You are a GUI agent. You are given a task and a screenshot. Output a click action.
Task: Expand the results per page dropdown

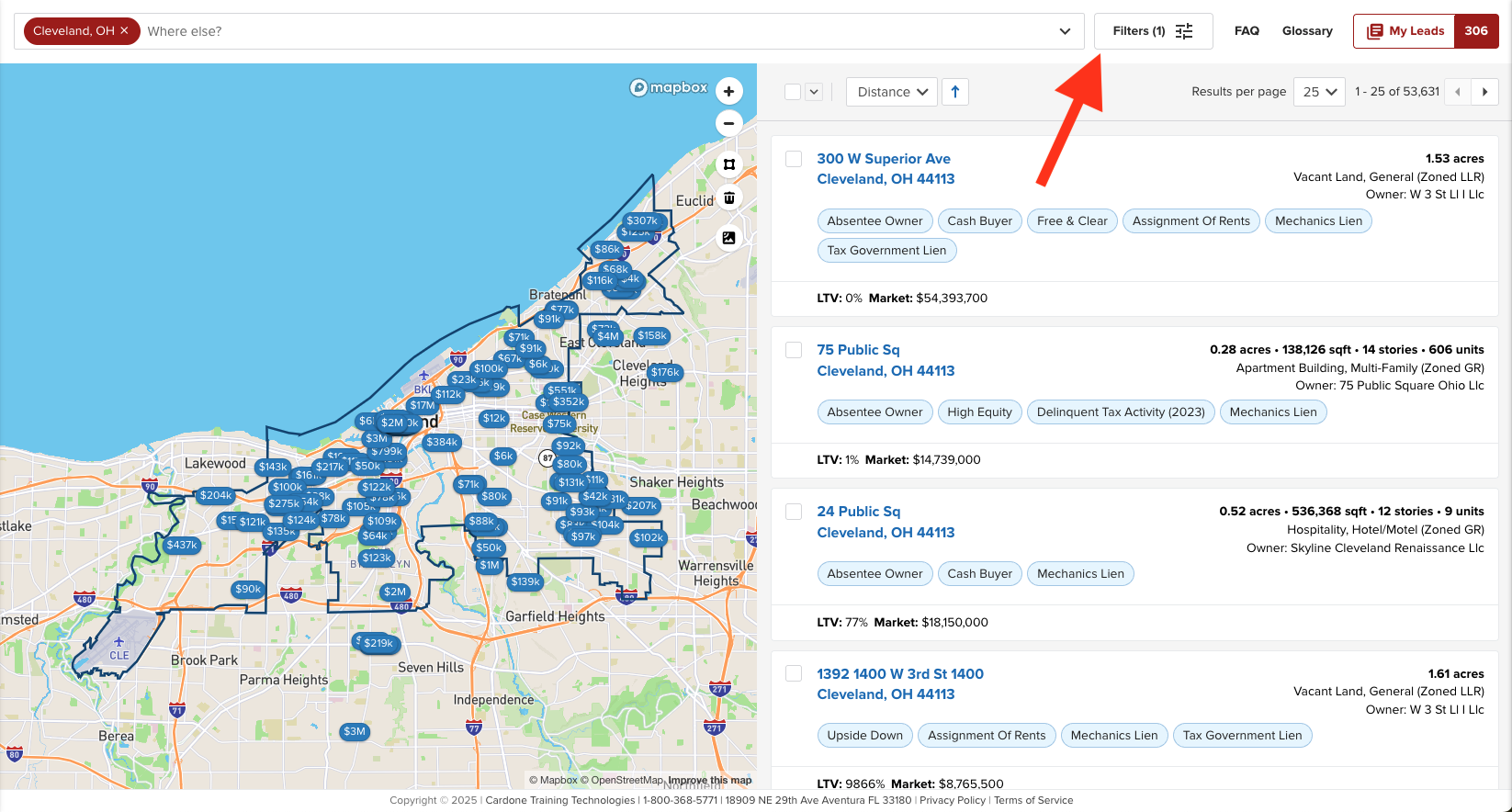pyautogui.click(x=1319, y=92)
